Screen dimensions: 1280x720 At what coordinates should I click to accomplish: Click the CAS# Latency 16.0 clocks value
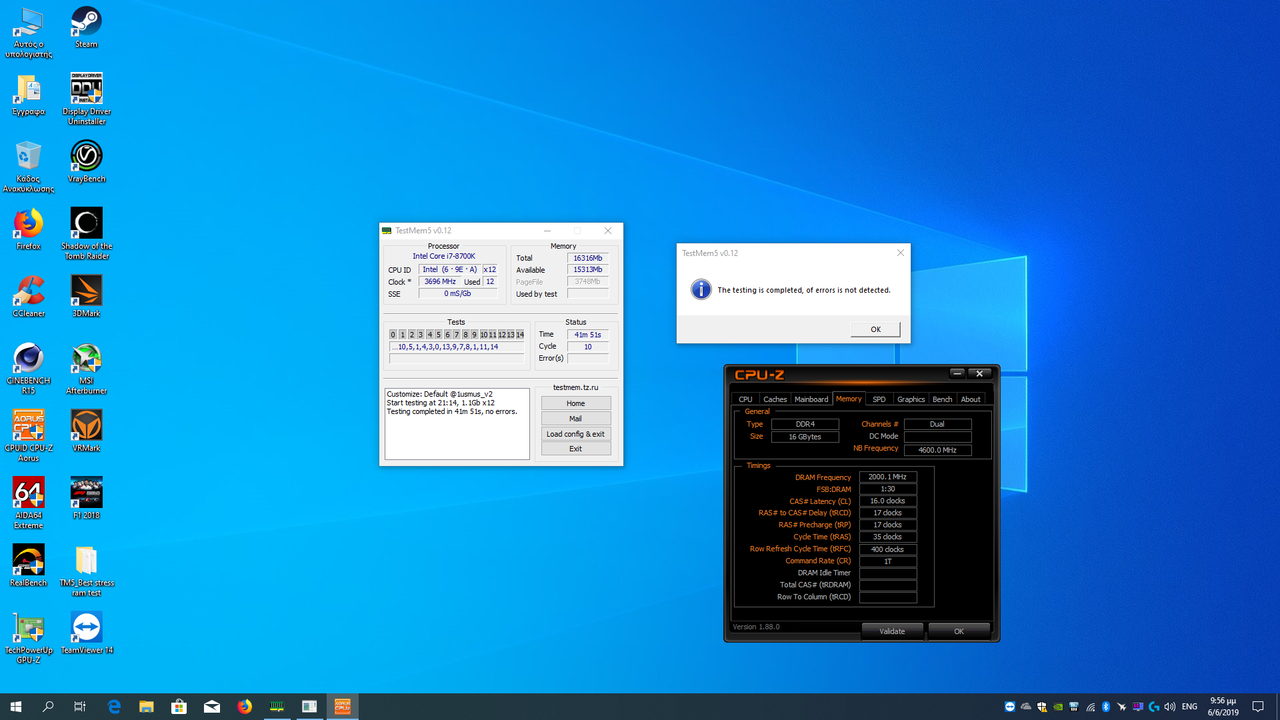pyautogui.click(x=888, y=501)
